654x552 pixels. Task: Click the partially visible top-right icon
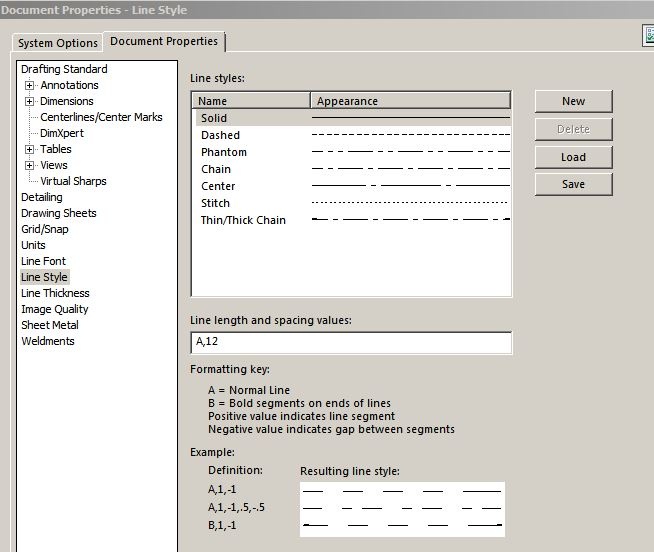pyautogui.click(x=648, y=36)
